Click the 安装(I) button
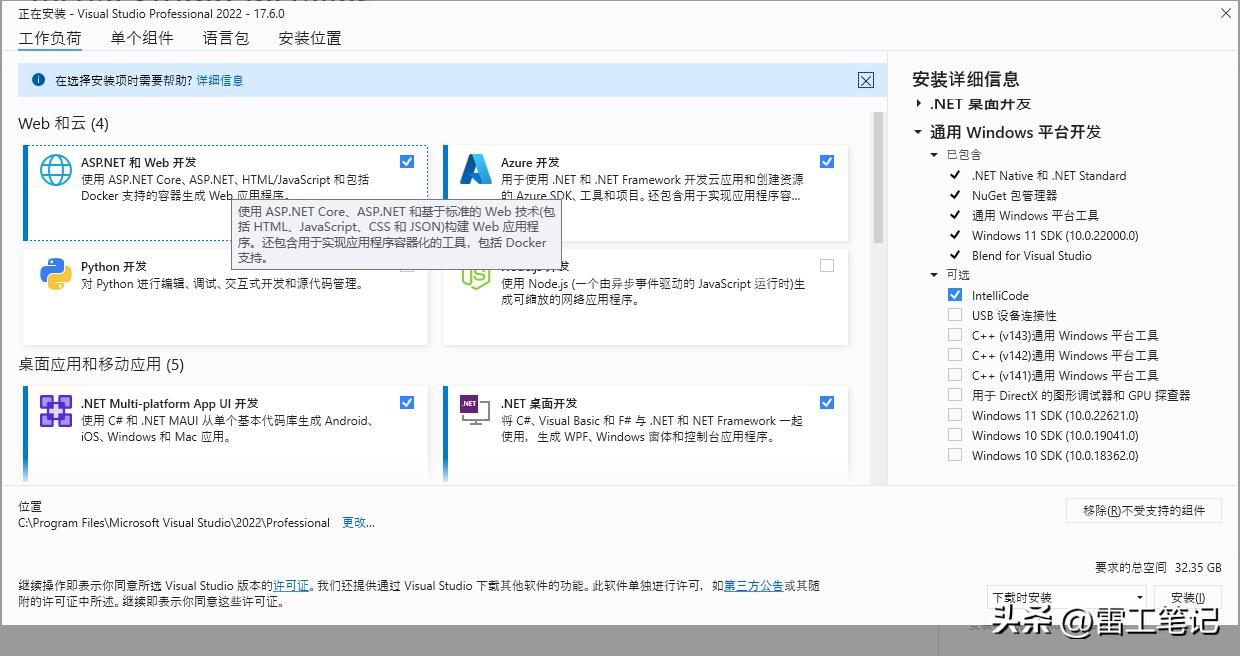 (x=1188, y=595)
